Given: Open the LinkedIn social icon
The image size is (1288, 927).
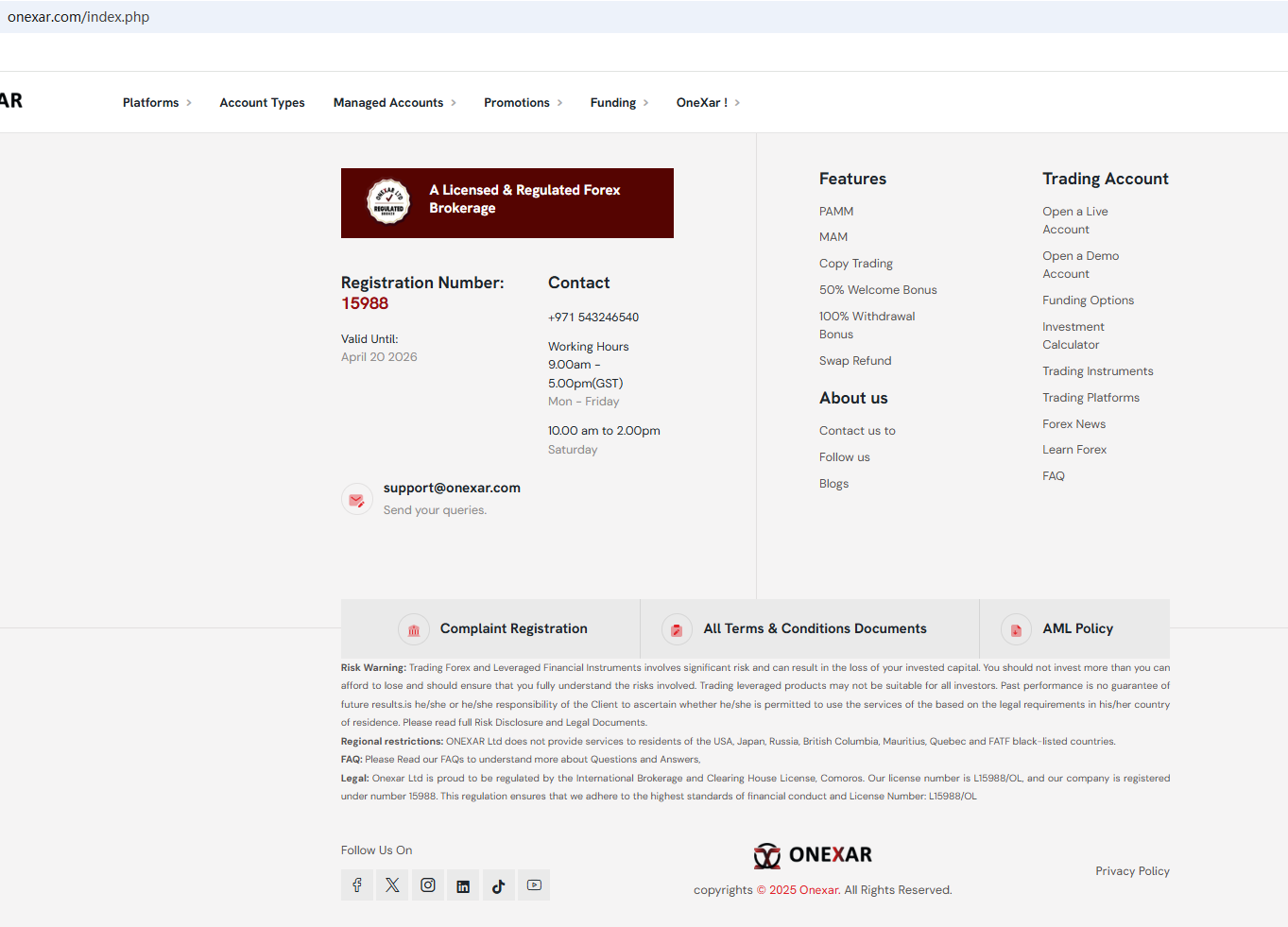Looking at the screenshot, I should (463, 885).
